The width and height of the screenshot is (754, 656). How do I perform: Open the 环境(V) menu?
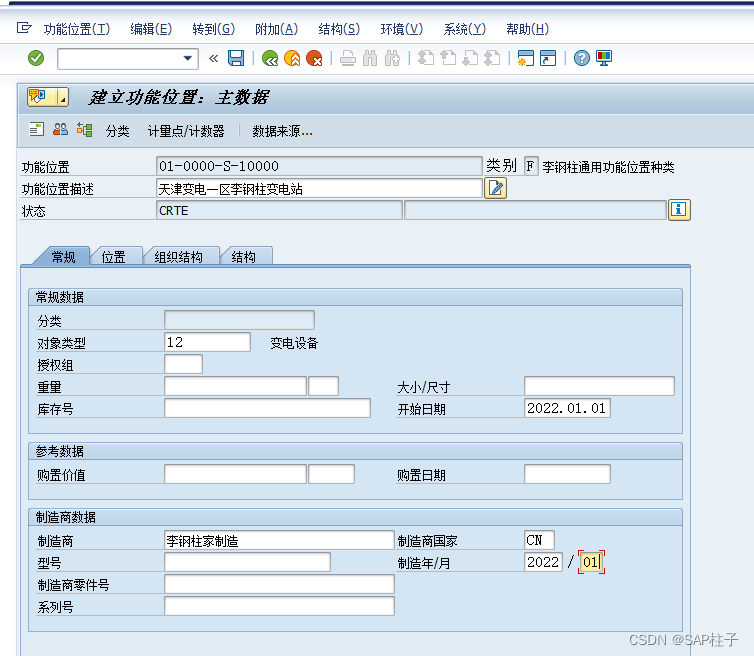[402, 29]
